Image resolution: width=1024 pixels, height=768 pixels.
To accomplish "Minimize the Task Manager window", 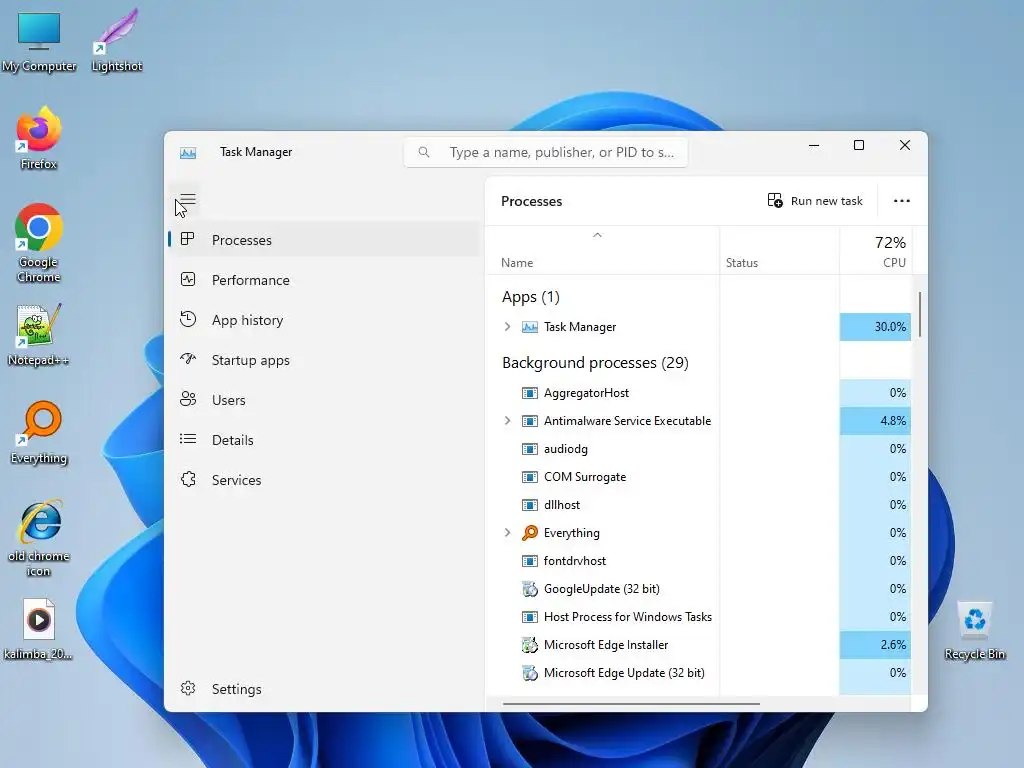I will click(x=814, y=145).
